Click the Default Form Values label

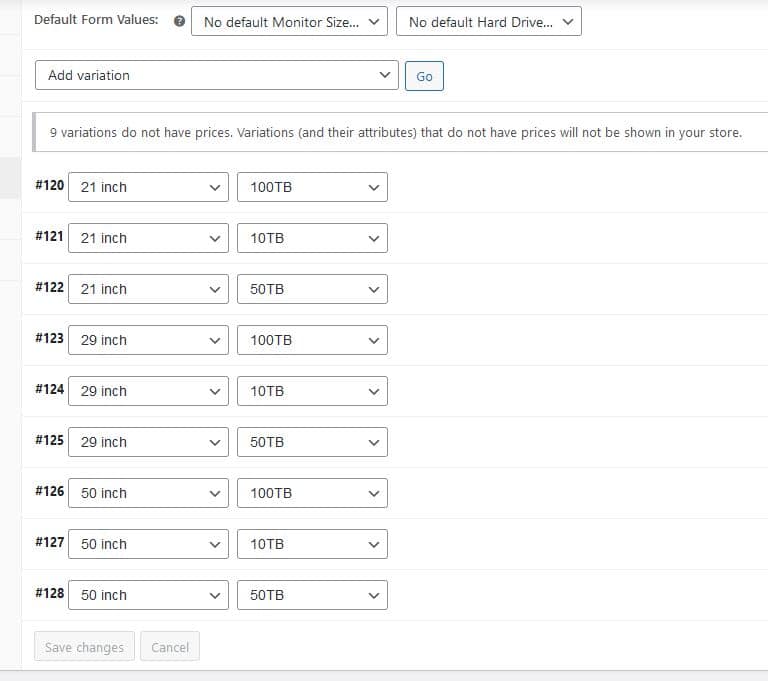tap(96, 20)
